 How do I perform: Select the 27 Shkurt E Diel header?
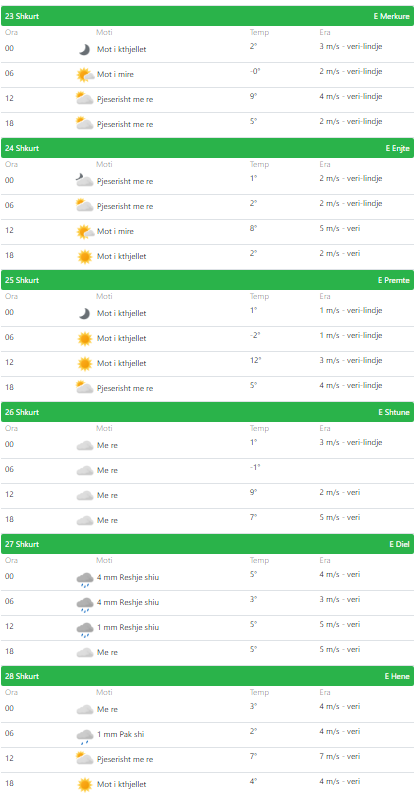(x=207, y=544)
